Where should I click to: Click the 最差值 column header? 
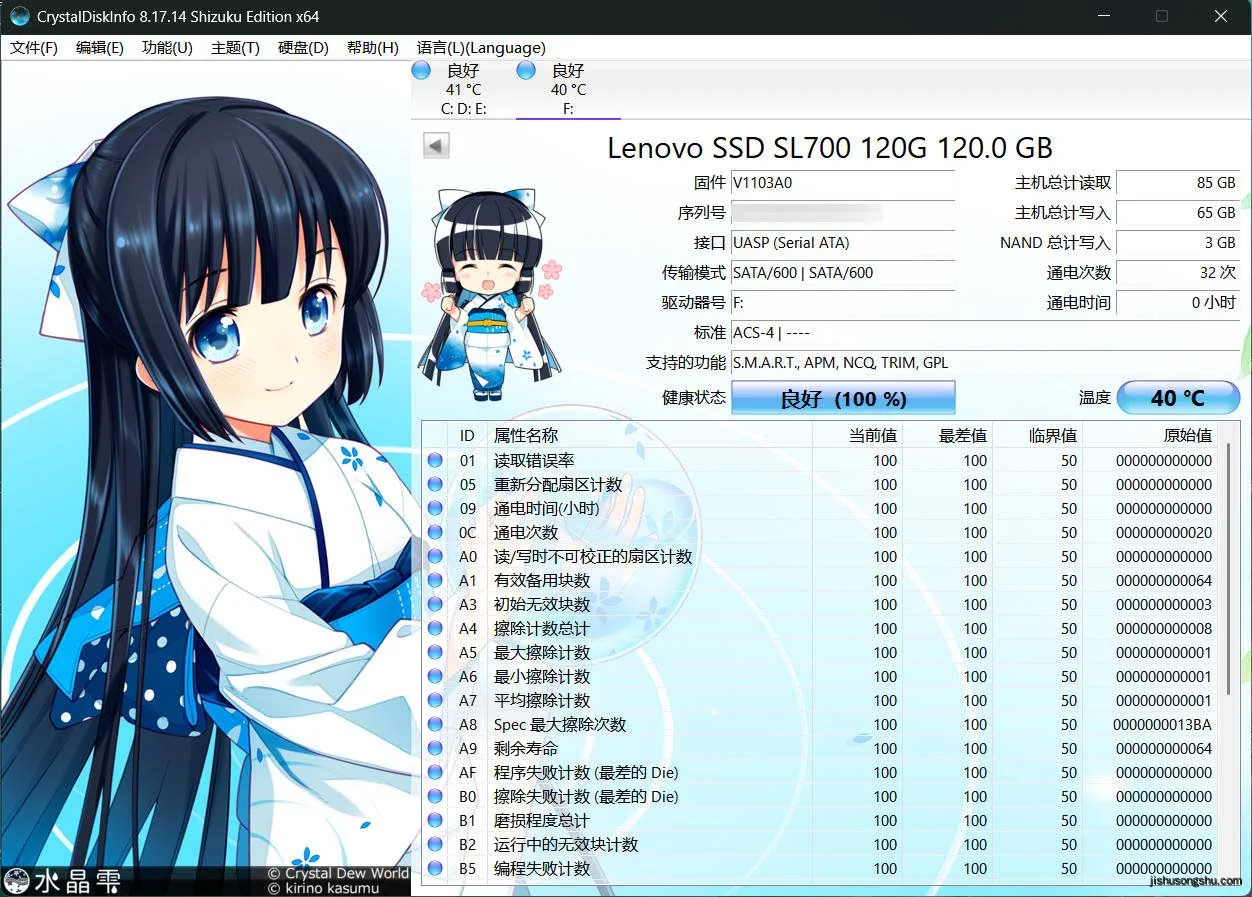coord(946,435)
